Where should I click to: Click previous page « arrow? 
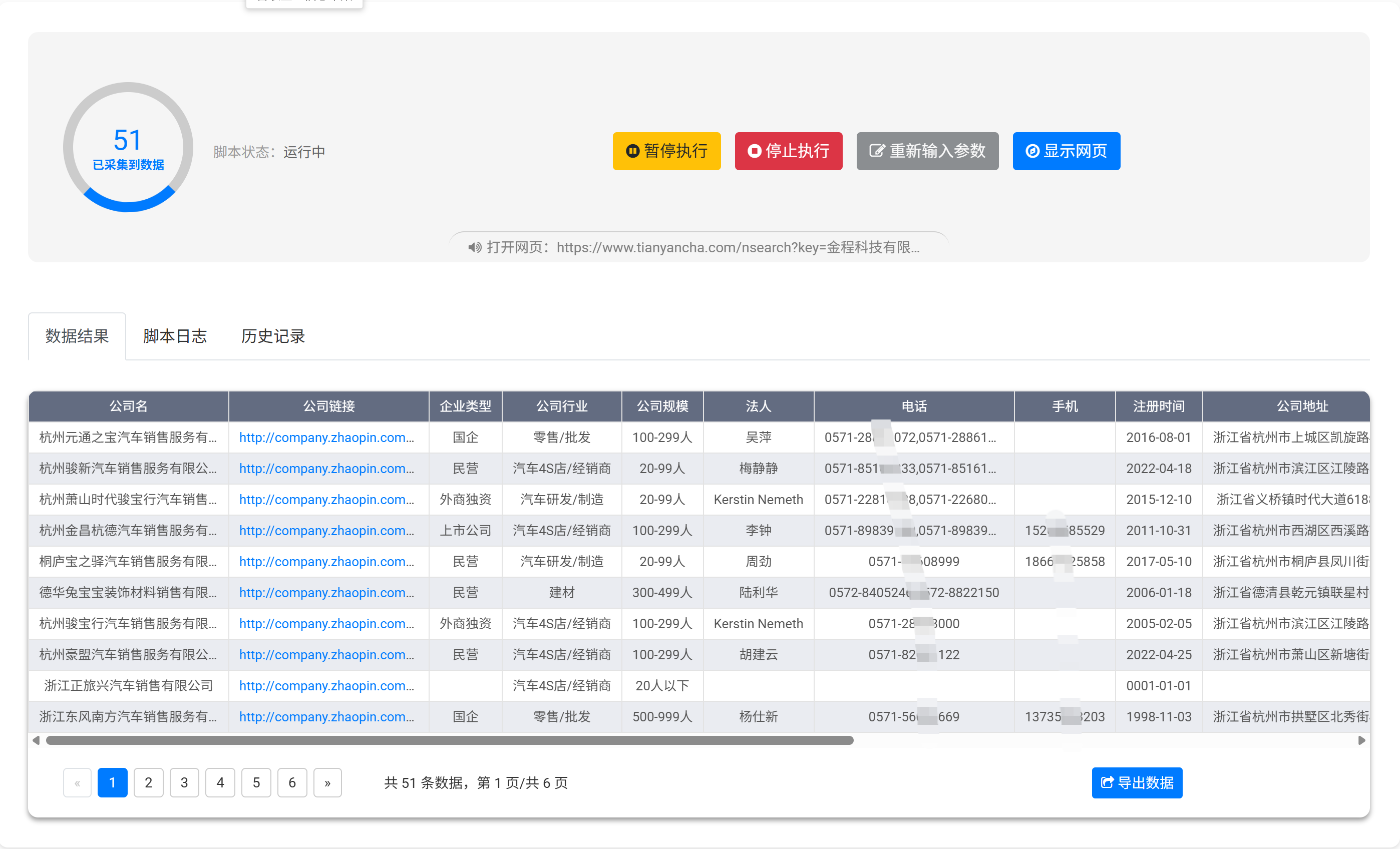click(x=77, y=782)
